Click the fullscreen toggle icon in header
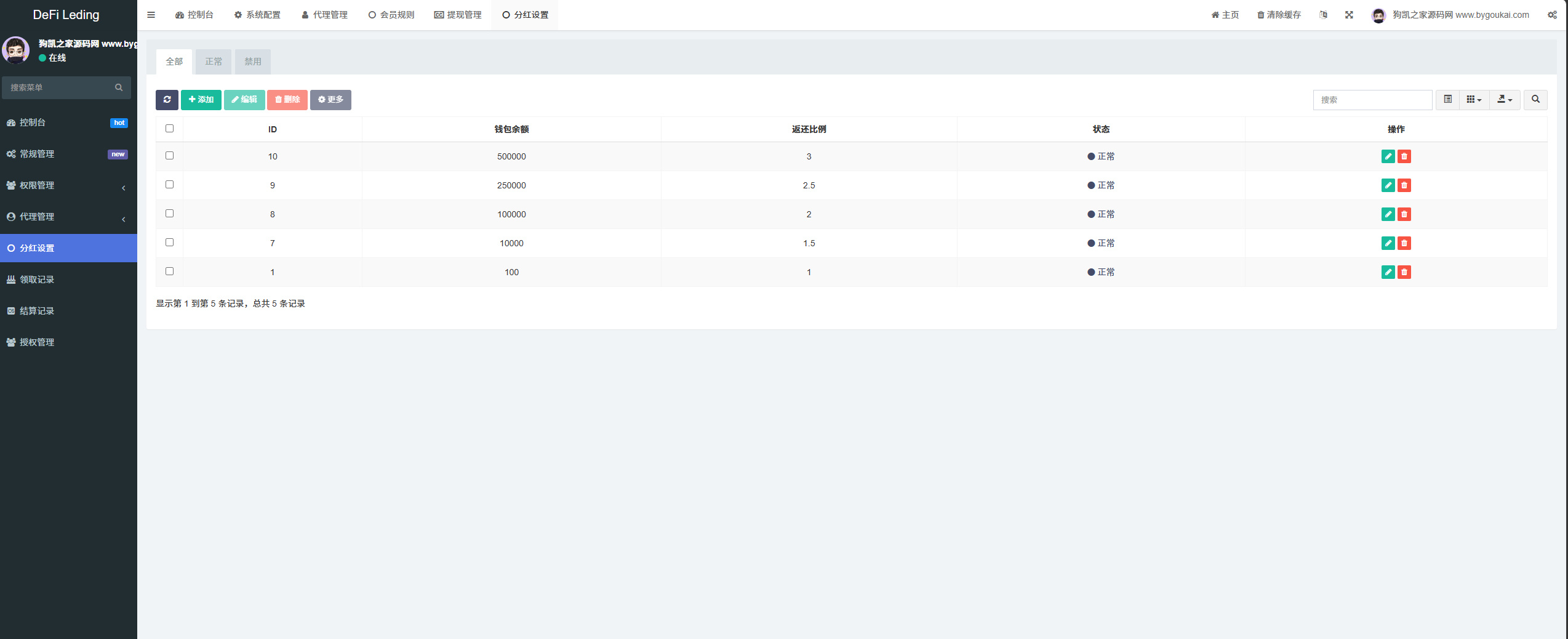The width and height of the screenshot is (1568, 639). click(x=1349, y=15)
